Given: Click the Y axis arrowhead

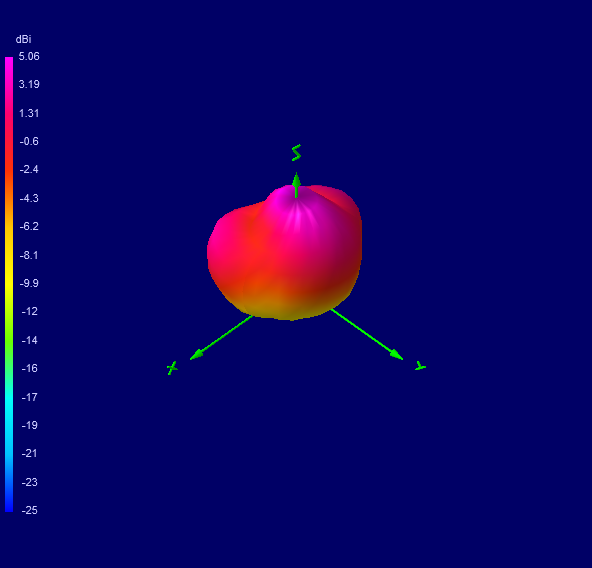Looking at the screenshot, I should pyautogui.click(x=396, y=355).
